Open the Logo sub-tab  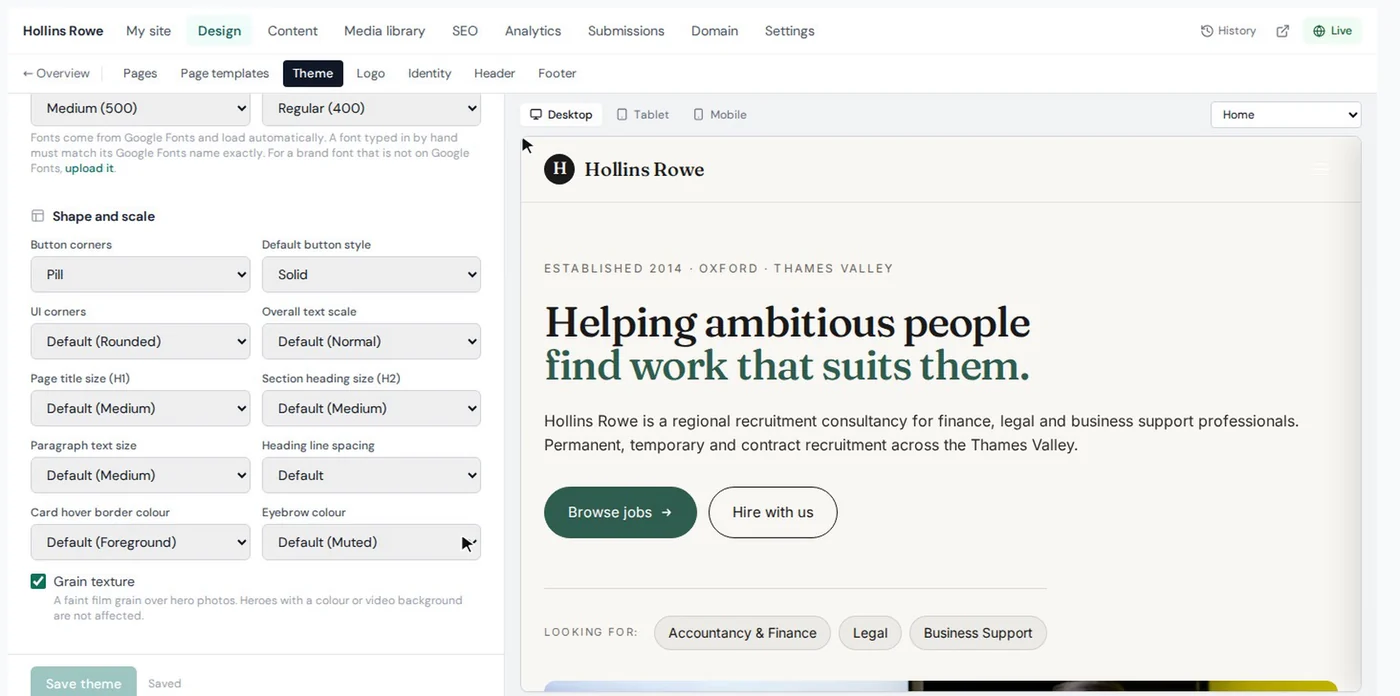click(x=371, y=73)
